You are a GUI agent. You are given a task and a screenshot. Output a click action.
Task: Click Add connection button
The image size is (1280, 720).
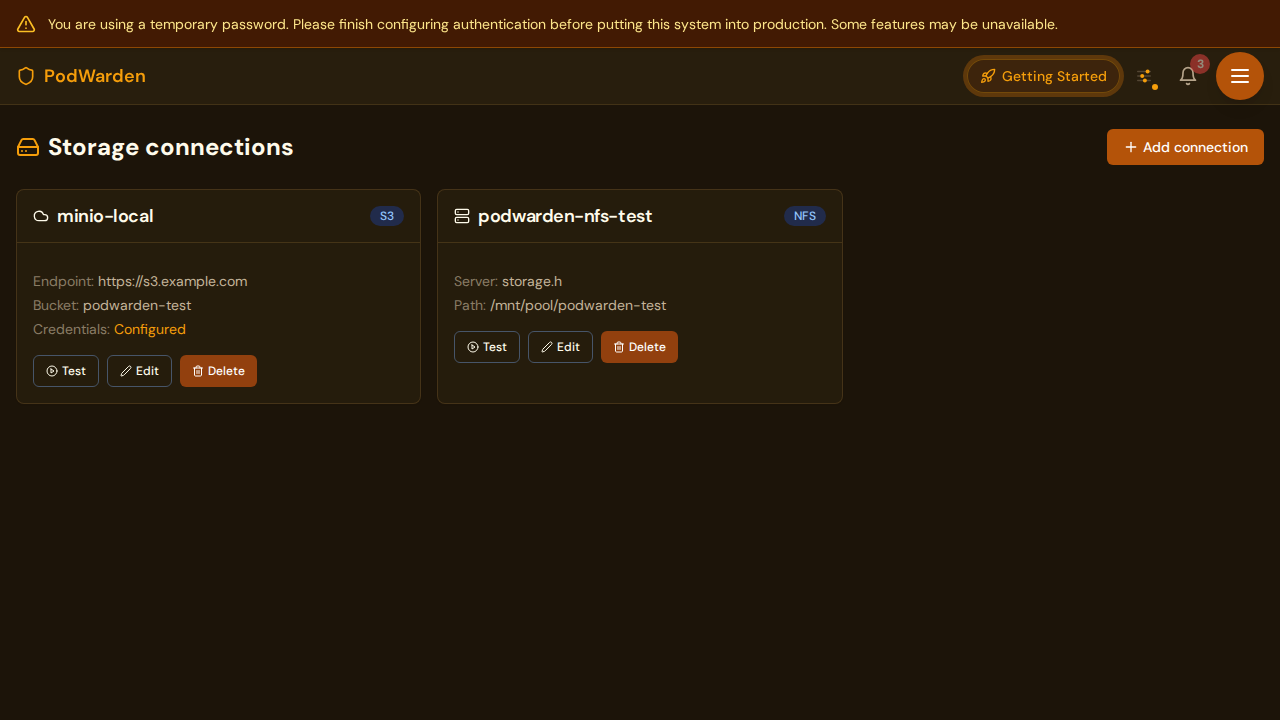click(1185, 147)
